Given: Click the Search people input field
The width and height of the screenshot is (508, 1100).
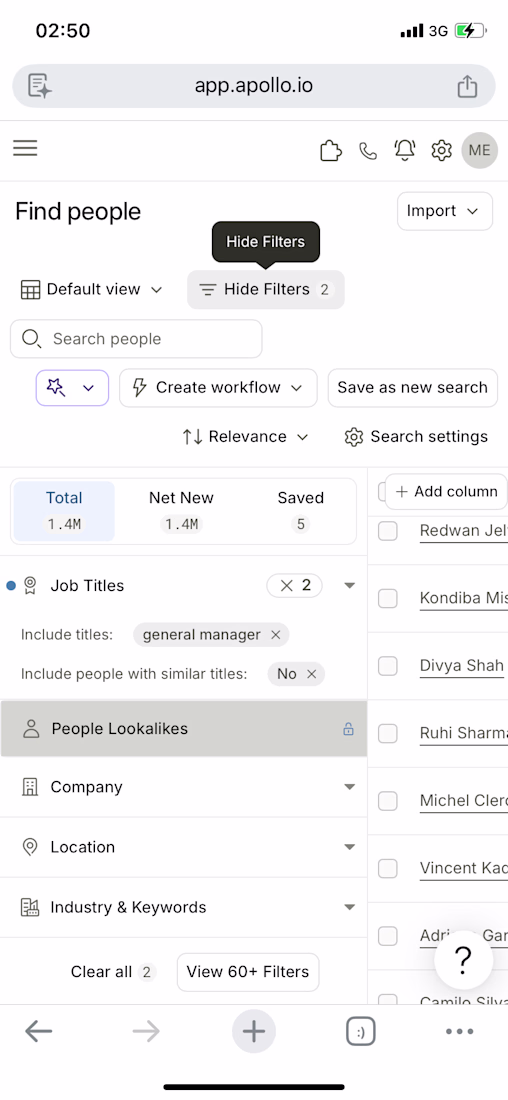Looking at the screenshot, I should tap(136, 339).
